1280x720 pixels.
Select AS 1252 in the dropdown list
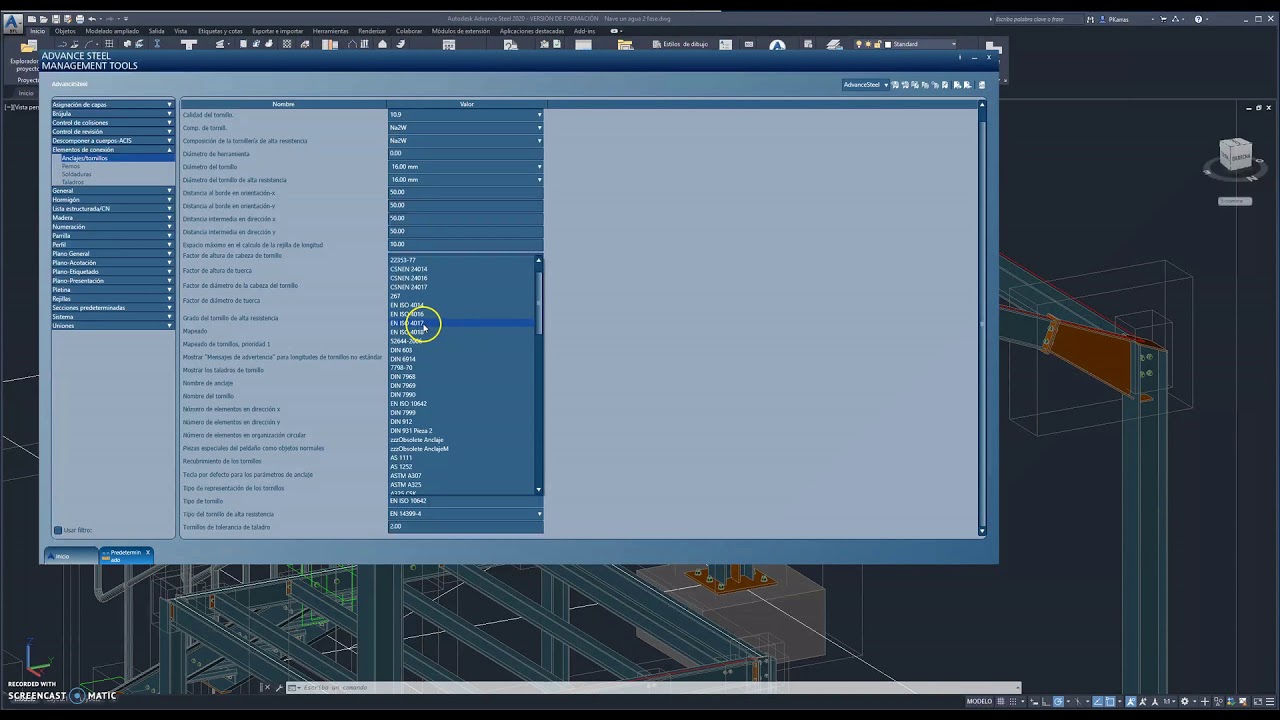(461, 467)
